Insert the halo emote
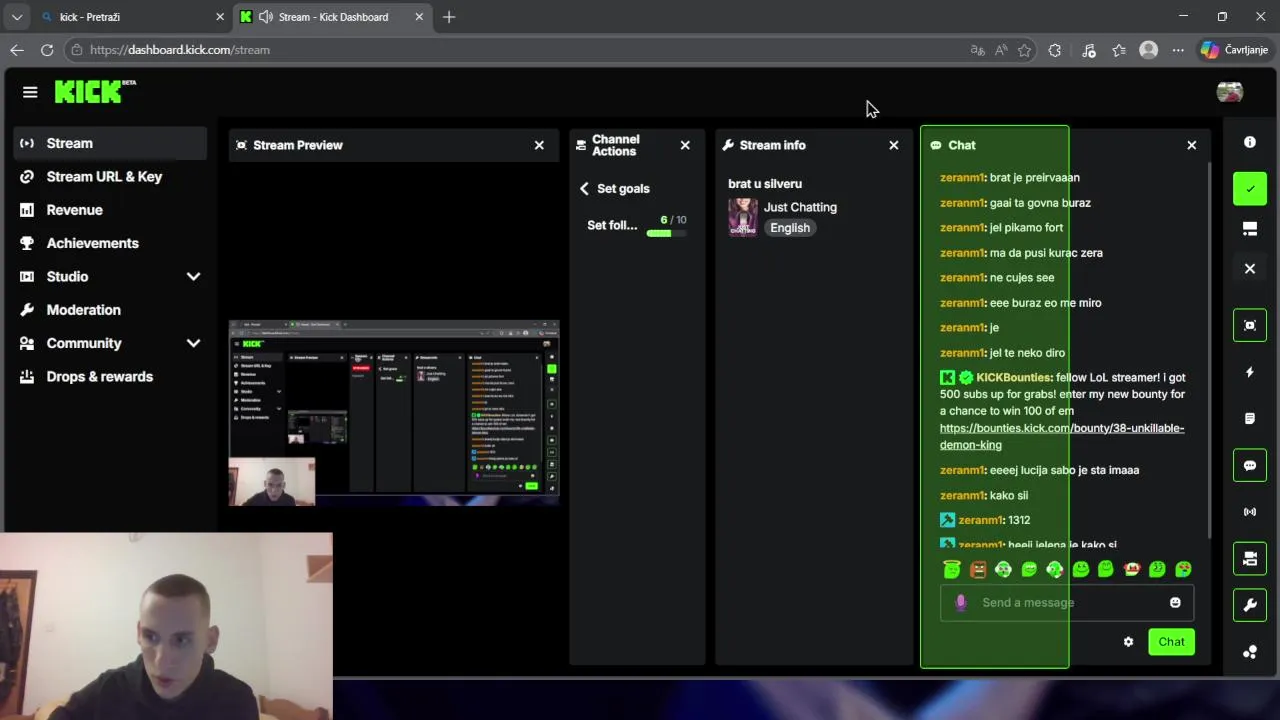This screenshot has height=720, width=1280. click(952, 569)
